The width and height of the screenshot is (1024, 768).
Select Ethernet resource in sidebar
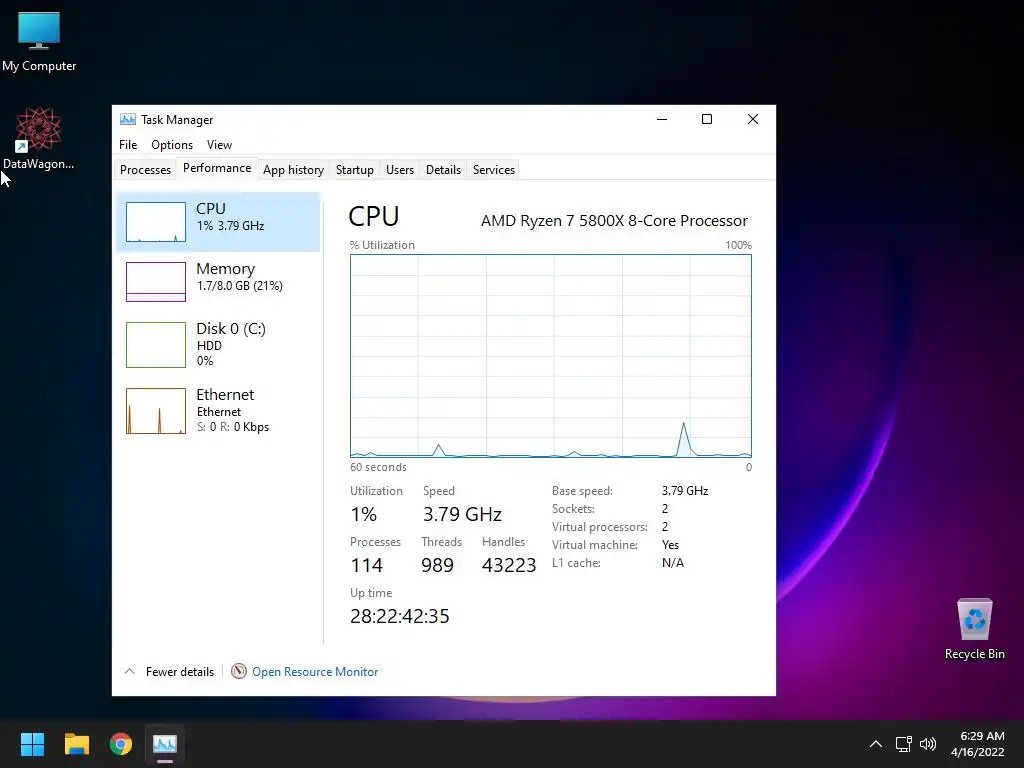click(x=218, y=411)
